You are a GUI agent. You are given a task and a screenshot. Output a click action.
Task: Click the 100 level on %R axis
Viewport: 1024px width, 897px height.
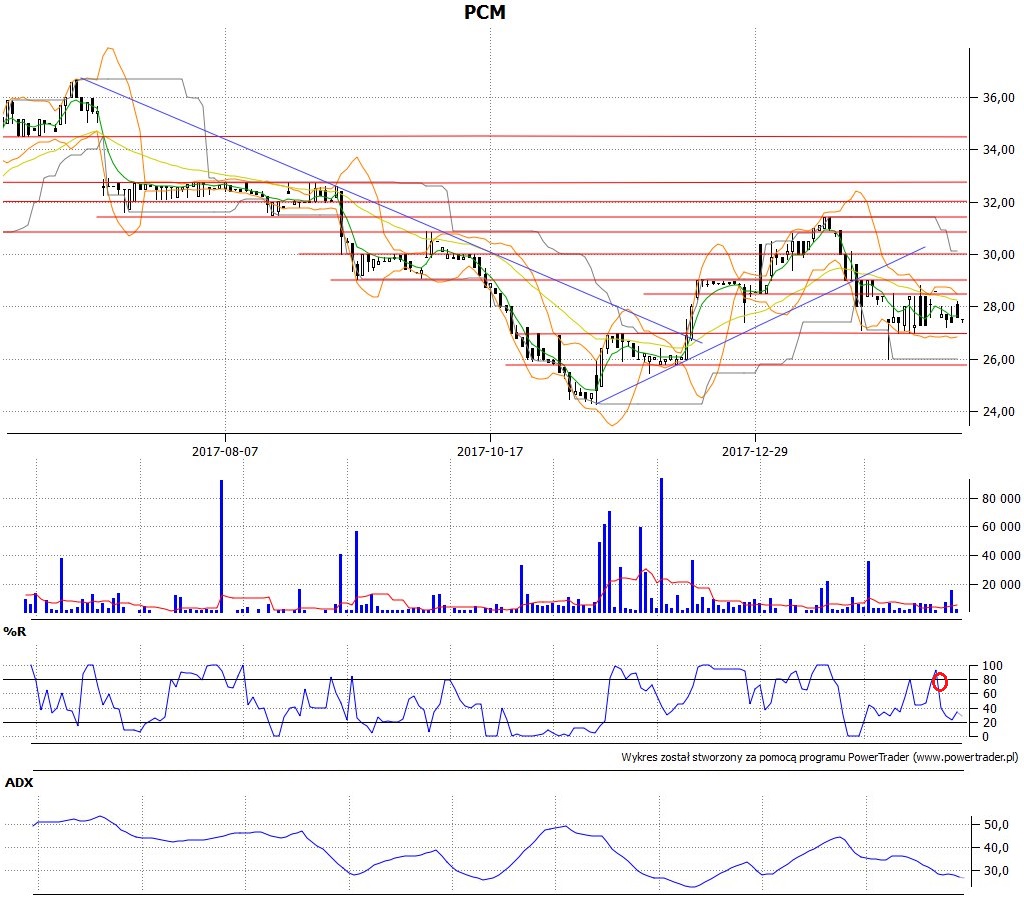pyautogui.click(x=992, y=665)
